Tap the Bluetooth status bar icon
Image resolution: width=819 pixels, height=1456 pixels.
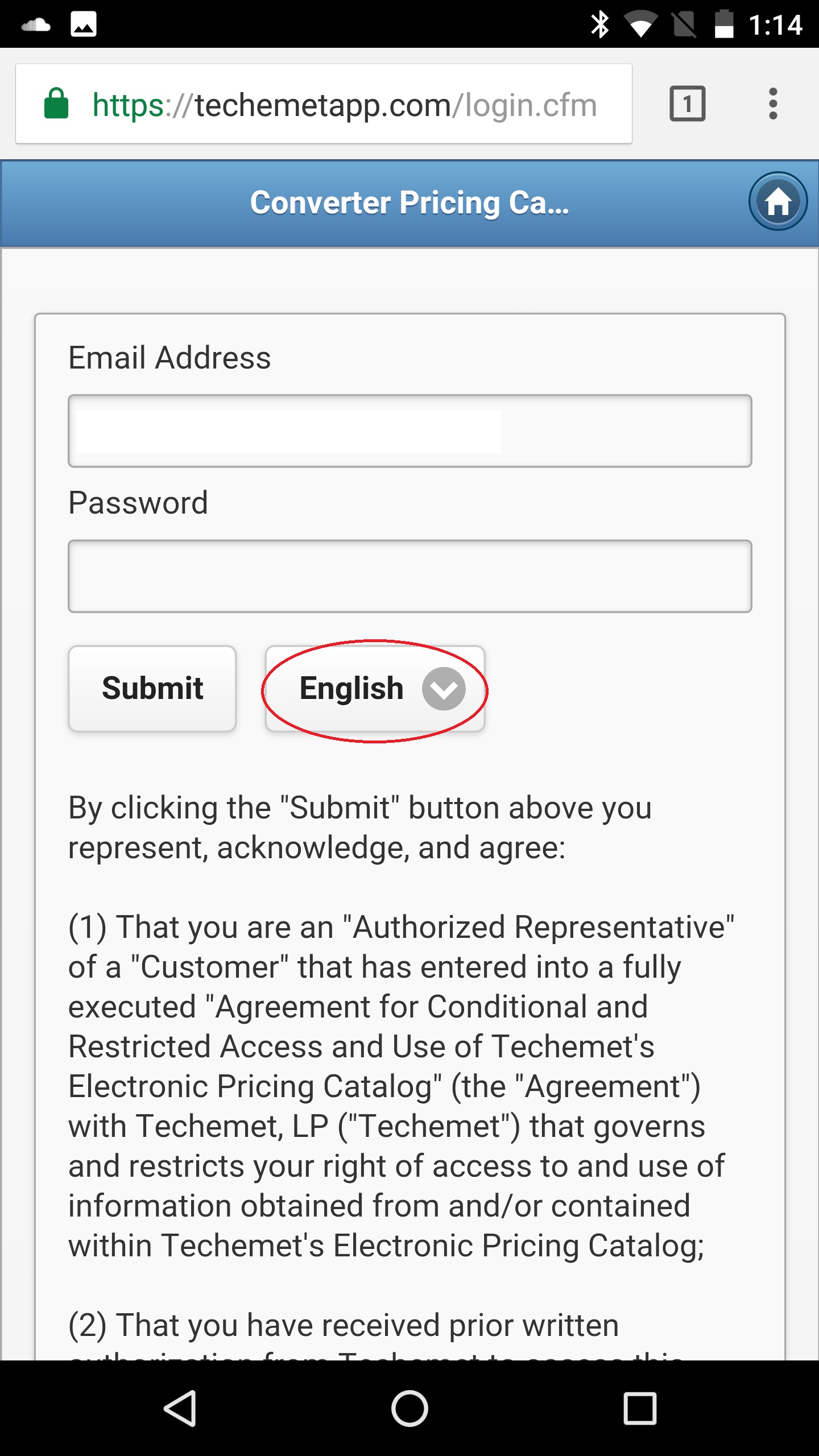(599, 24)
